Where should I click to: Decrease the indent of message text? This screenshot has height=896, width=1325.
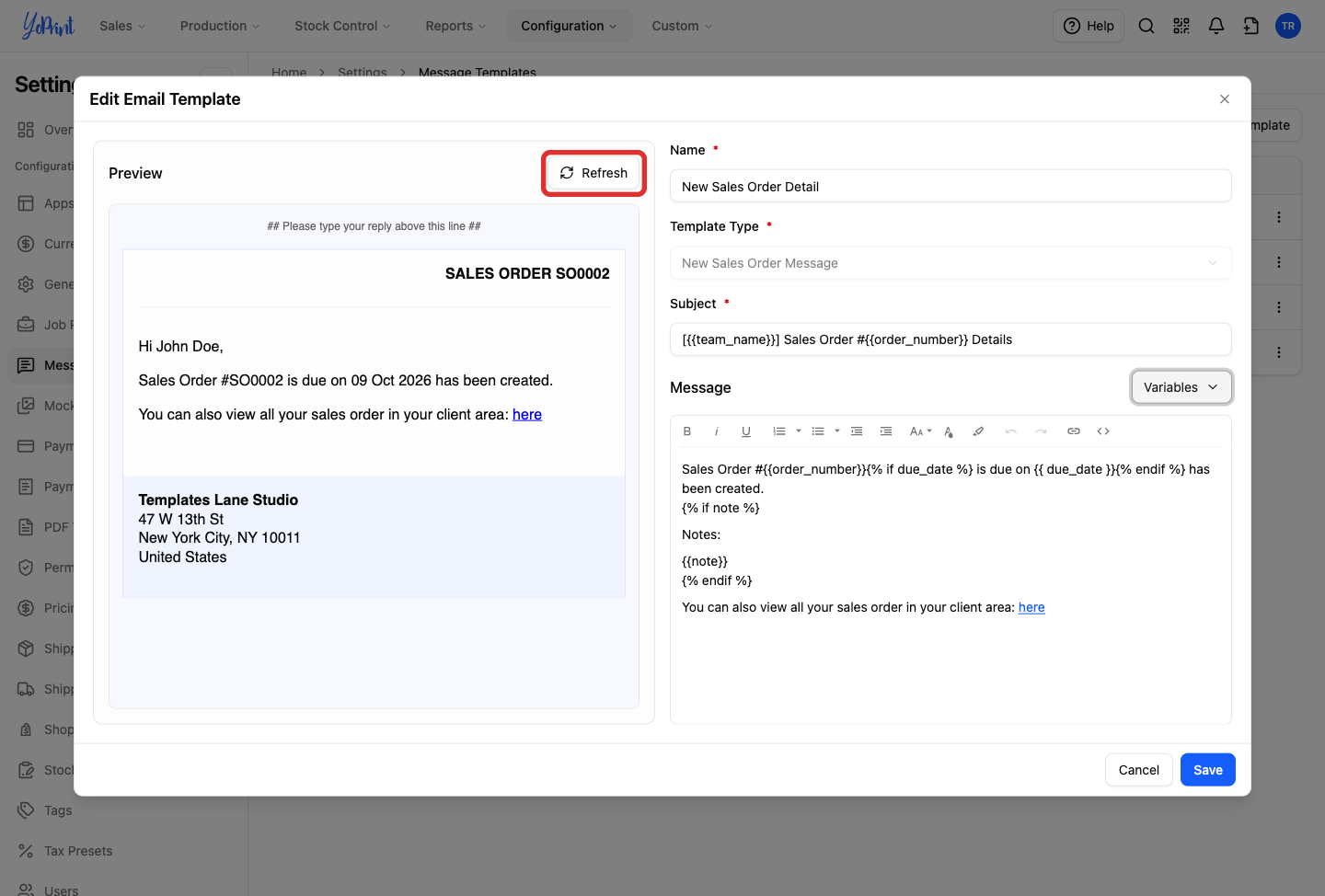pos(857,431)
